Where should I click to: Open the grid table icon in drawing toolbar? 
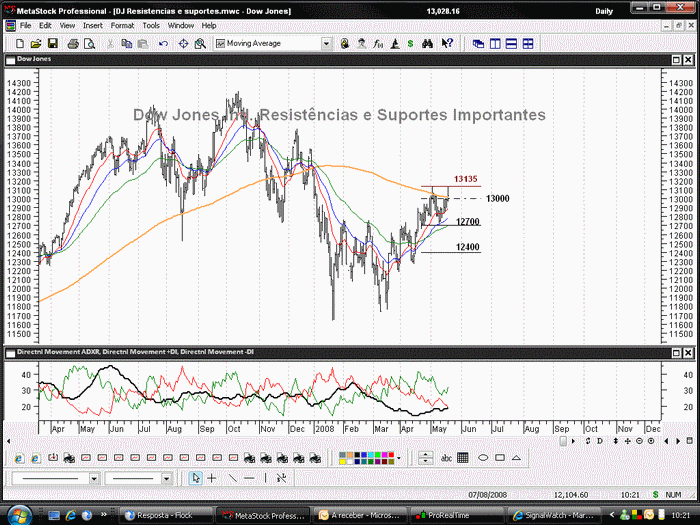463,458
